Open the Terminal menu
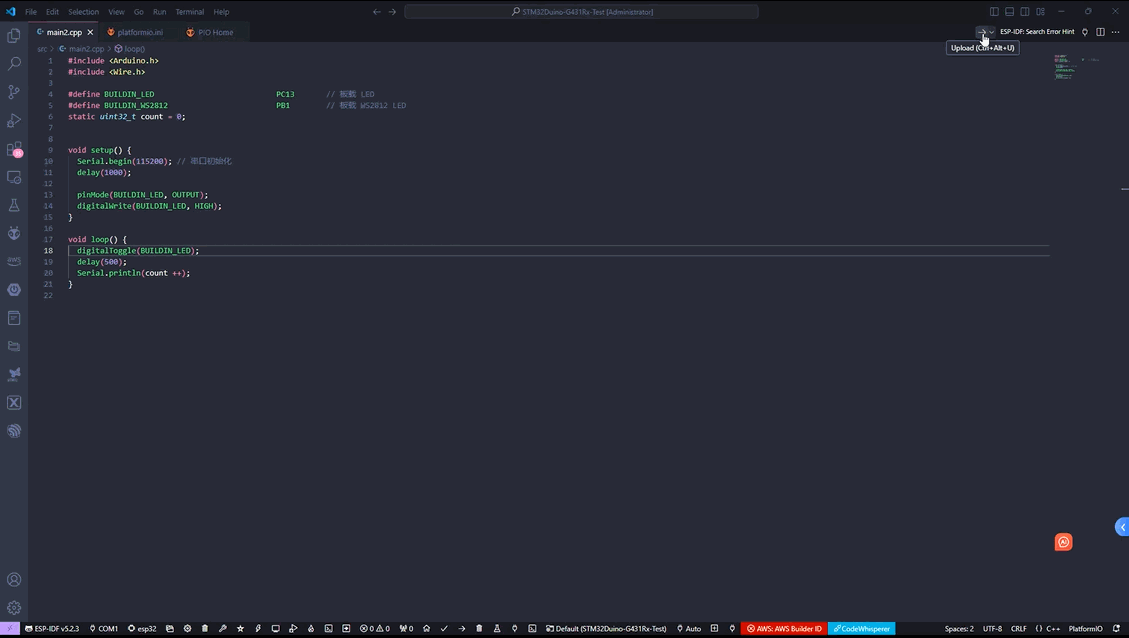 tap(189, 12)
